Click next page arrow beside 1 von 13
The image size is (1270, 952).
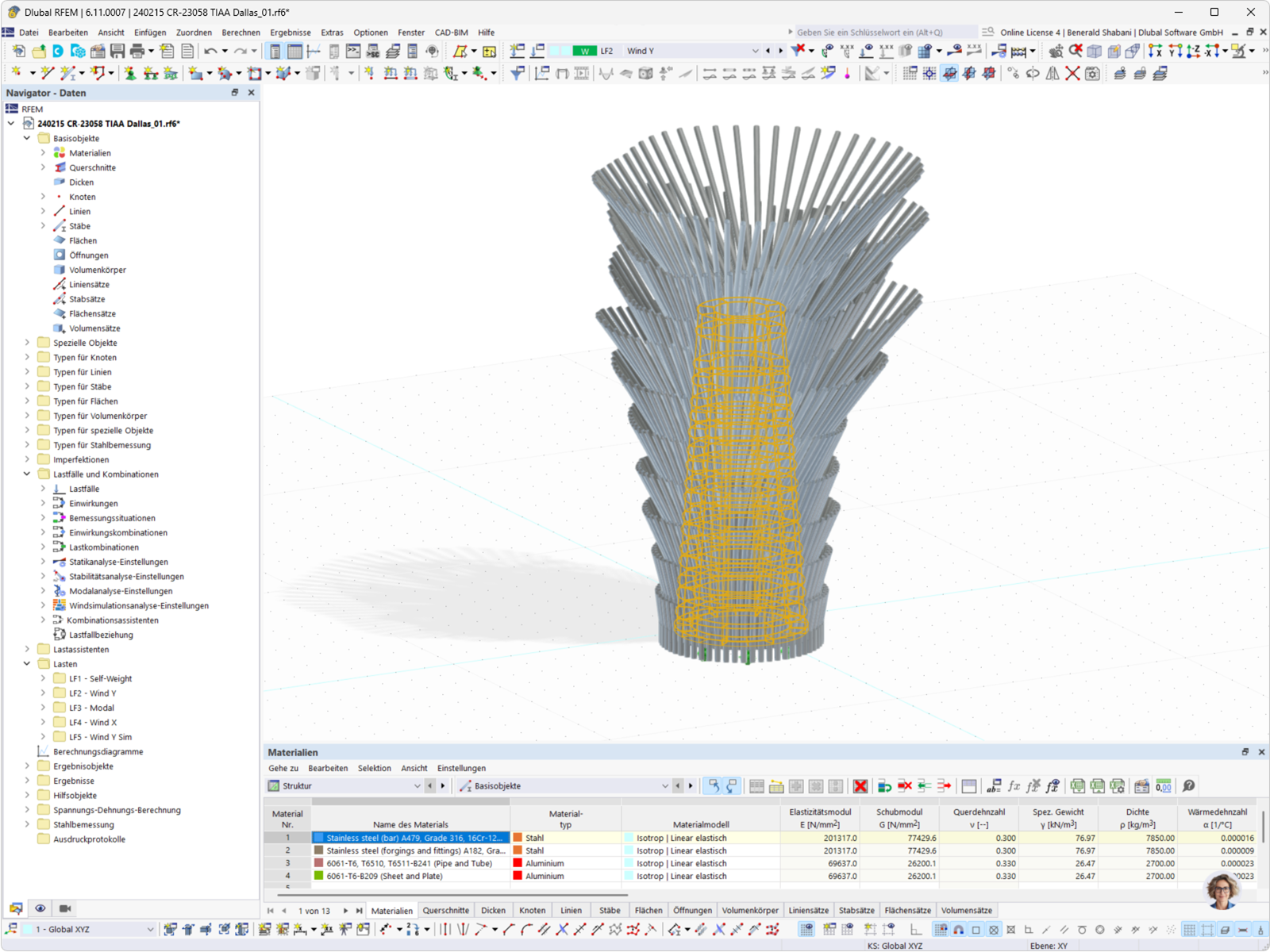[x=346, y=910]
